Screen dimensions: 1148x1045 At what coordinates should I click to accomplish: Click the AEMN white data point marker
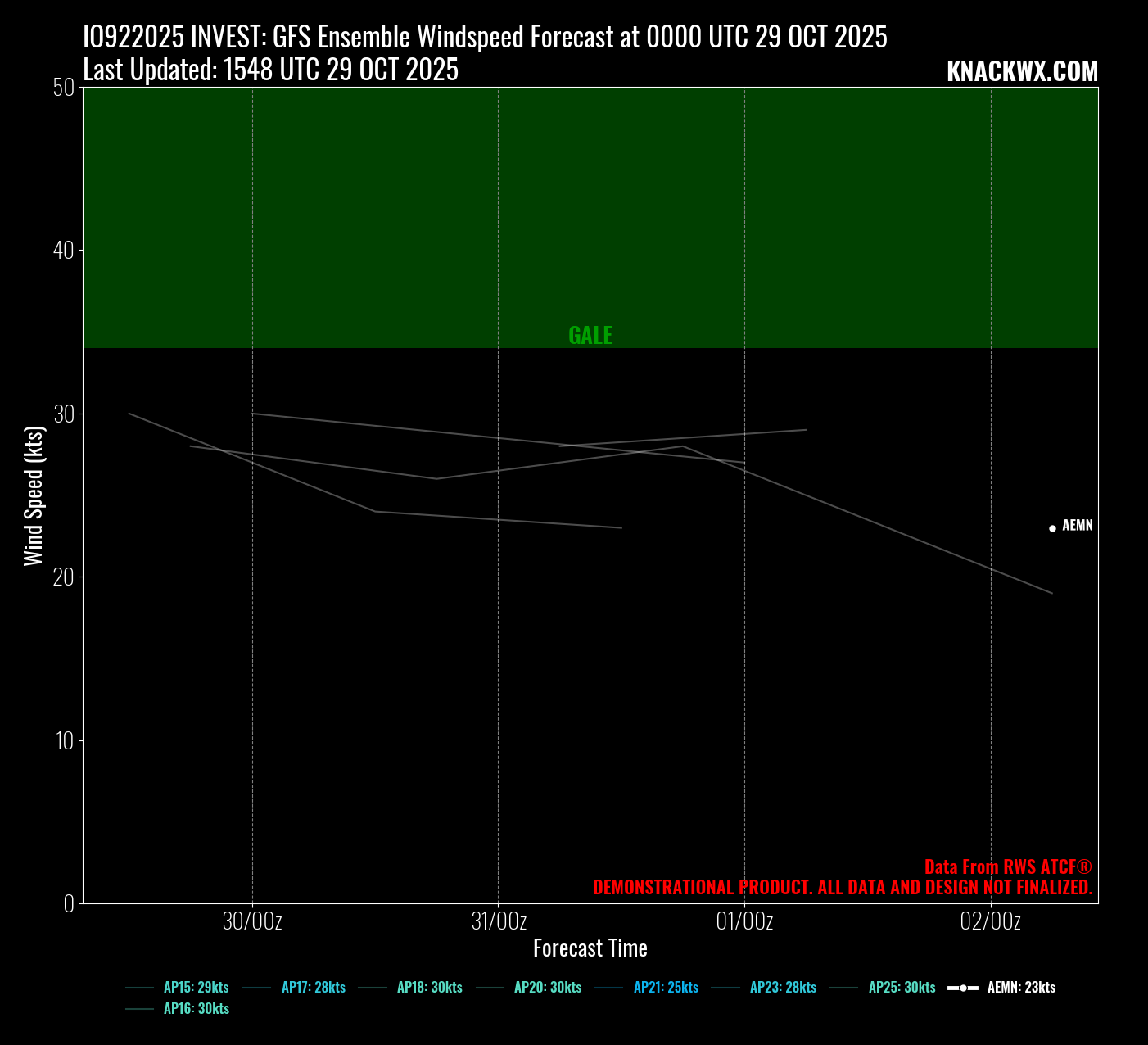(x=1052, y=528)
